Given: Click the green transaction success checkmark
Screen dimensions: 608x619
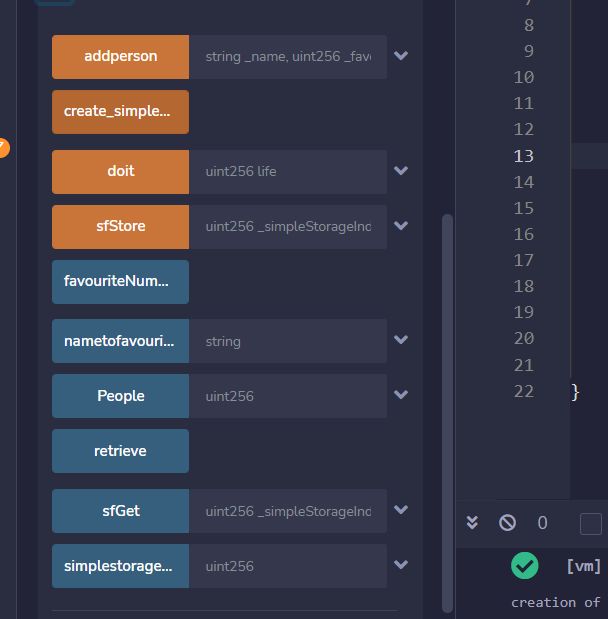Looking at the screenshot, I should click(x=525, y=566).
